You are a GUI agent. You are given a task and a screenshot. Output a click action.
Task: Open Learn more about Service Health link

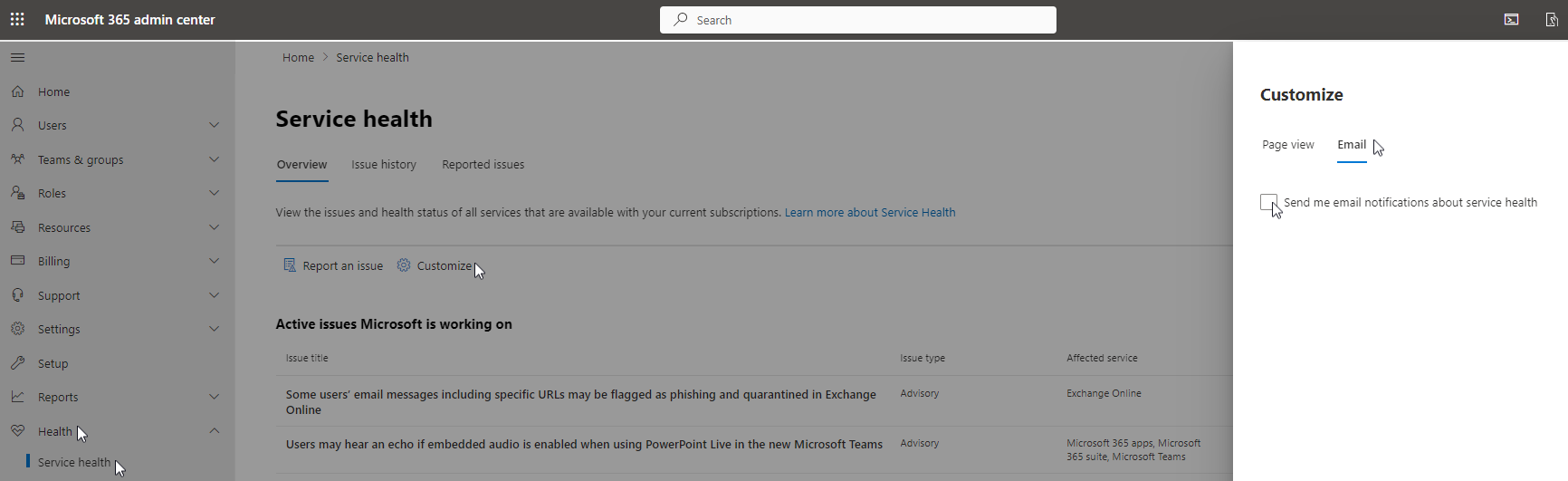(x=869, y=213)
